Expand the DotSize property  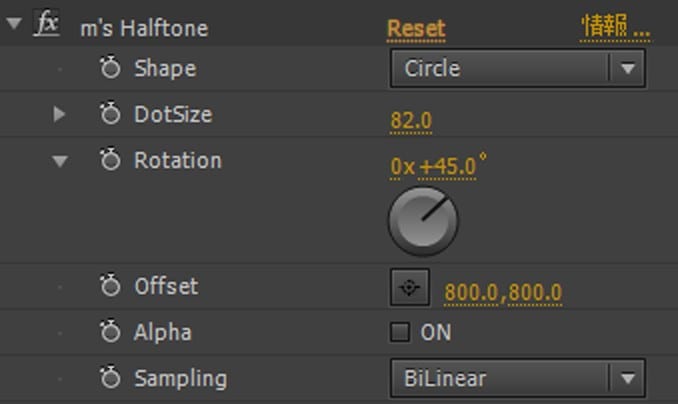click(x=60, y=115)
